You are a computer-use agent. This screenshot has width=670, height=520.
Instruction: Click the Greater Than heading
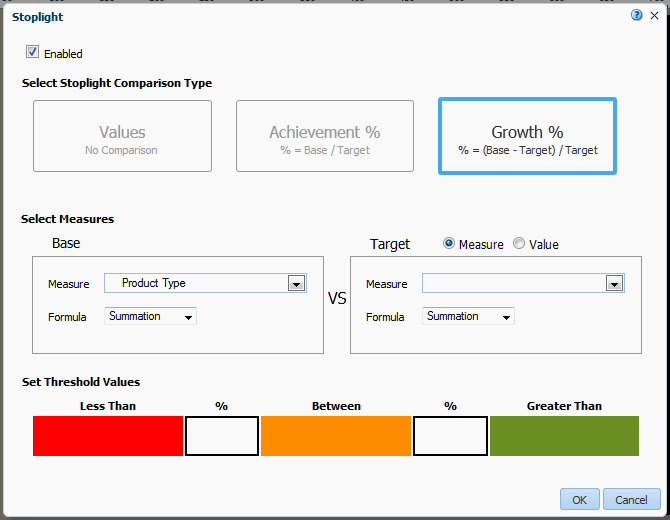point(564,406)
